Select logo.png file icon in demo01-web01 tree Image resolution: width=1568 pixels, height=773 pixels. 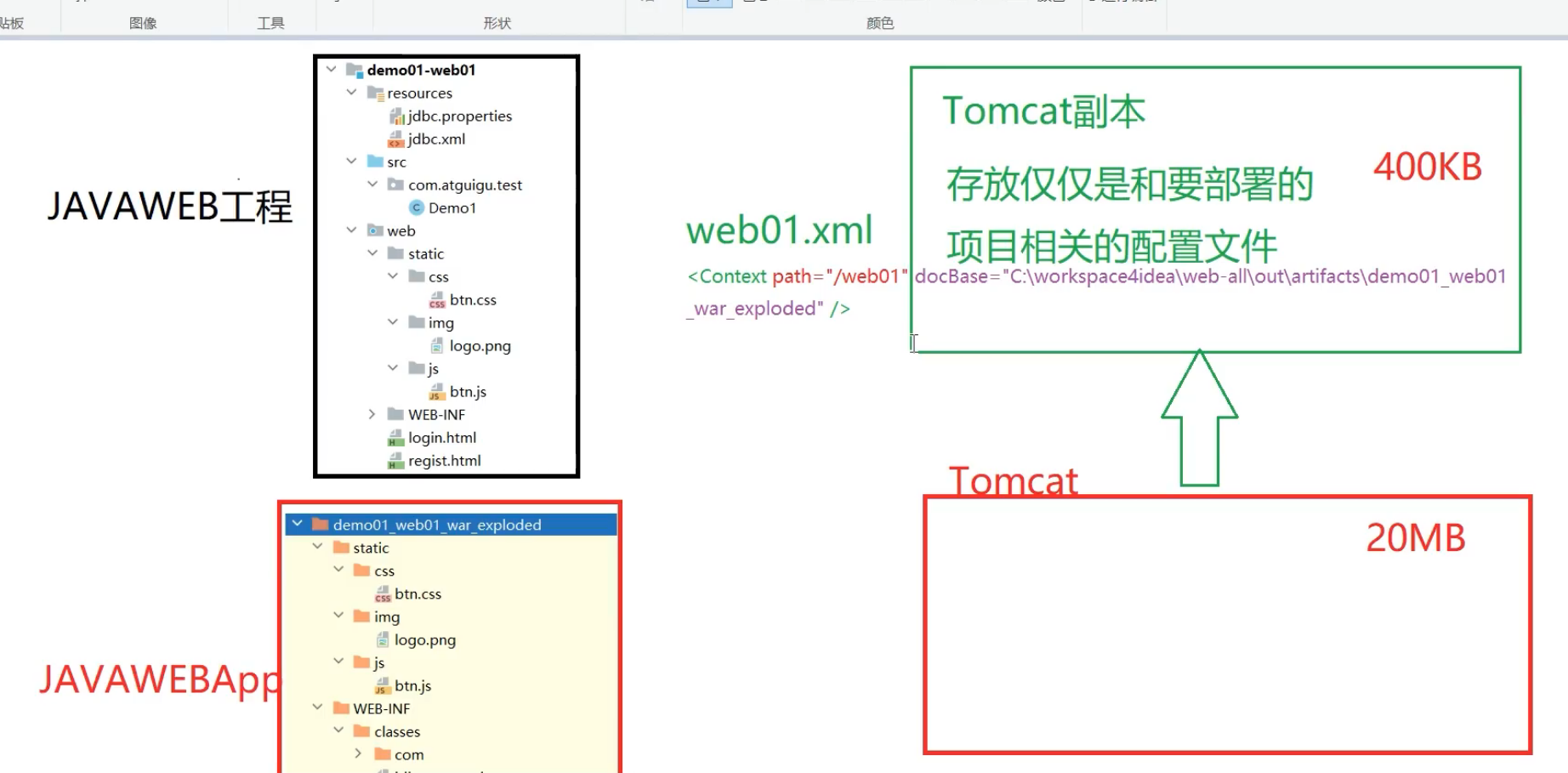437,345
